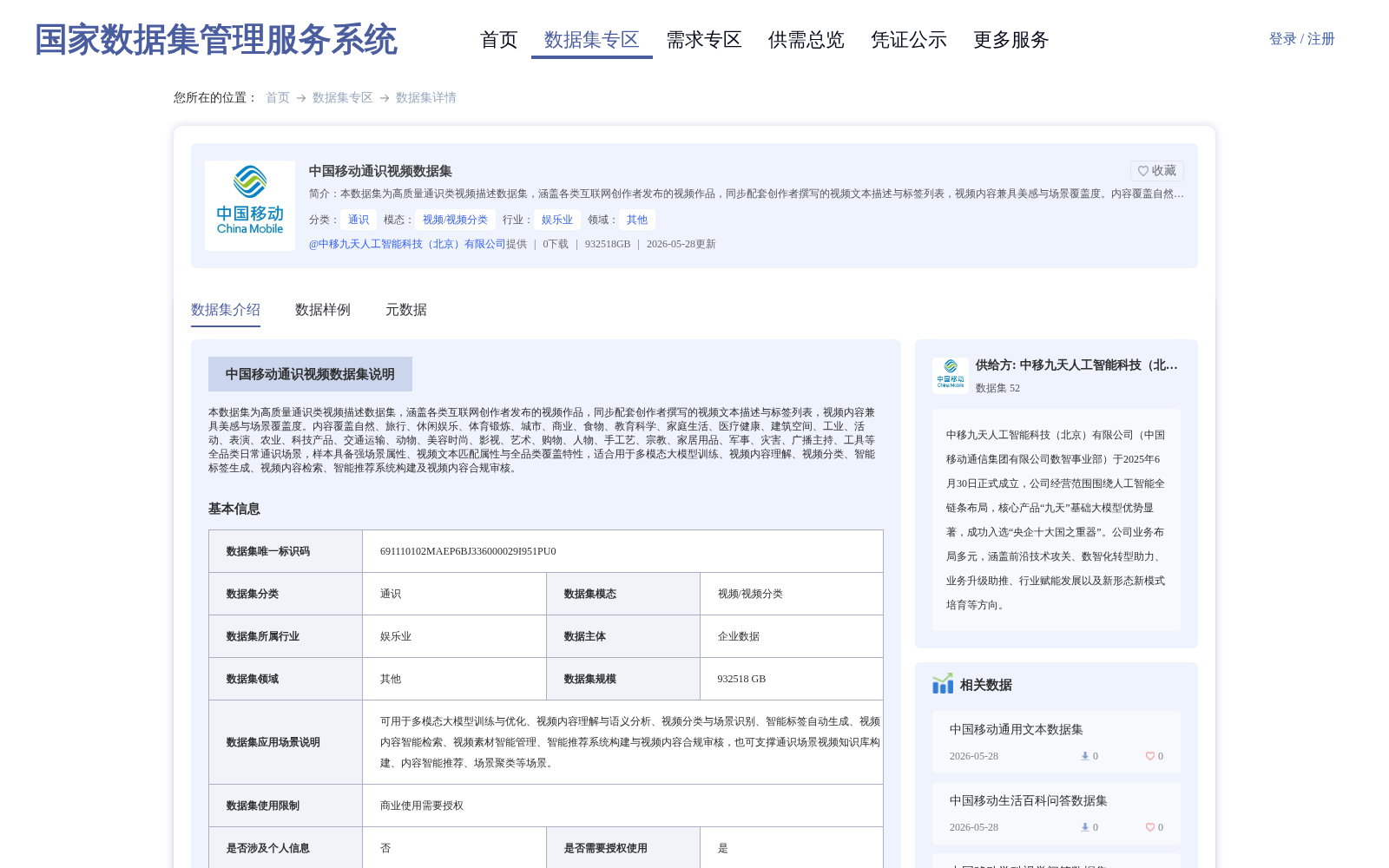1389x868 pixels.
Task: Click heart icon on 中国移动生活百科问答数据集 card
Action: coord(1149,827)
